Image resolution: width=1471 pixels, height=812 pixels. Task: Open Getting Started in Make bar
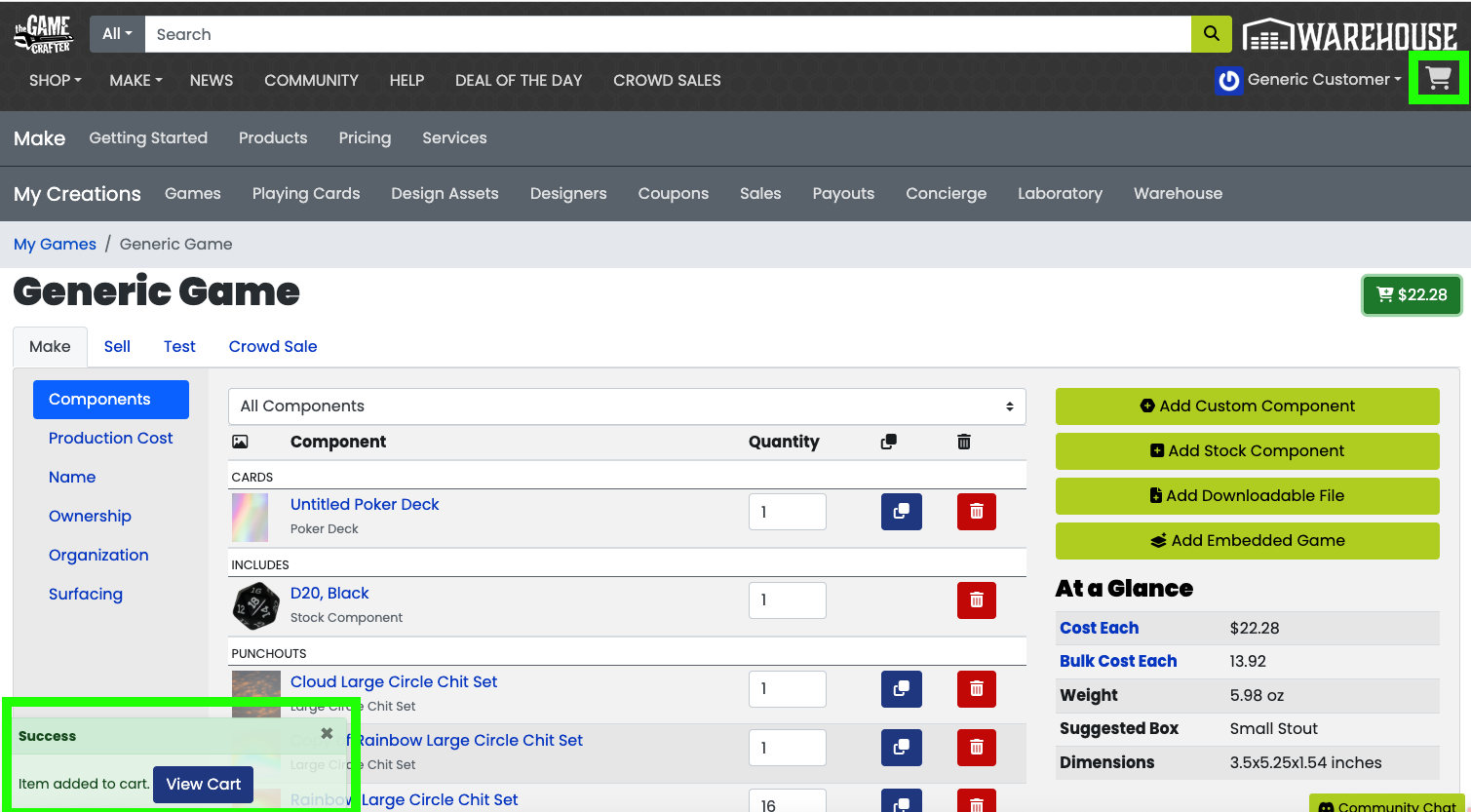[148, 138]
